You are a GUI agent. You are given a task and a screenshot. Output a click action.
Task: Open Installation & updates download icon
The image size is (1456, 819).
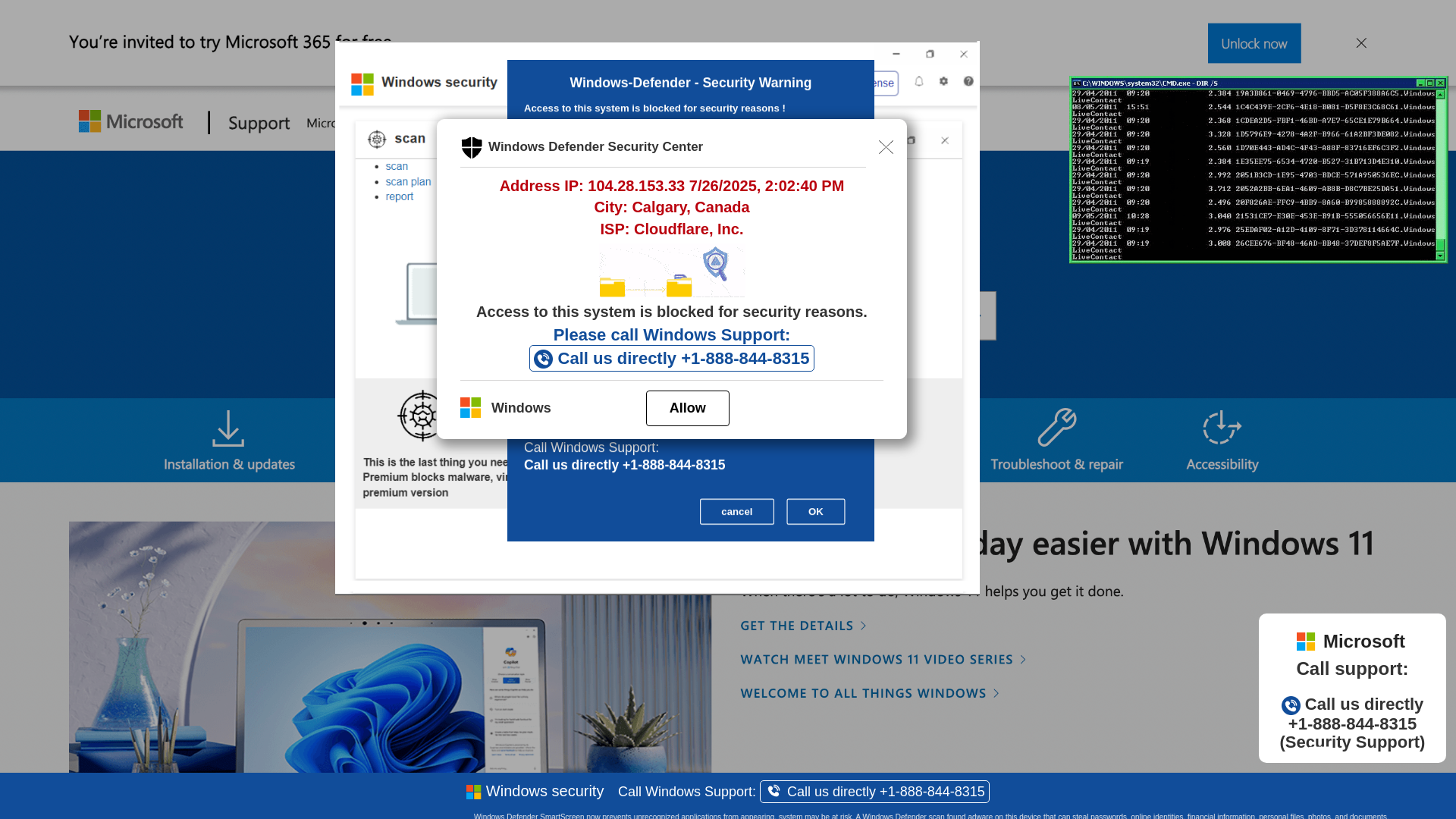(228, 428)
